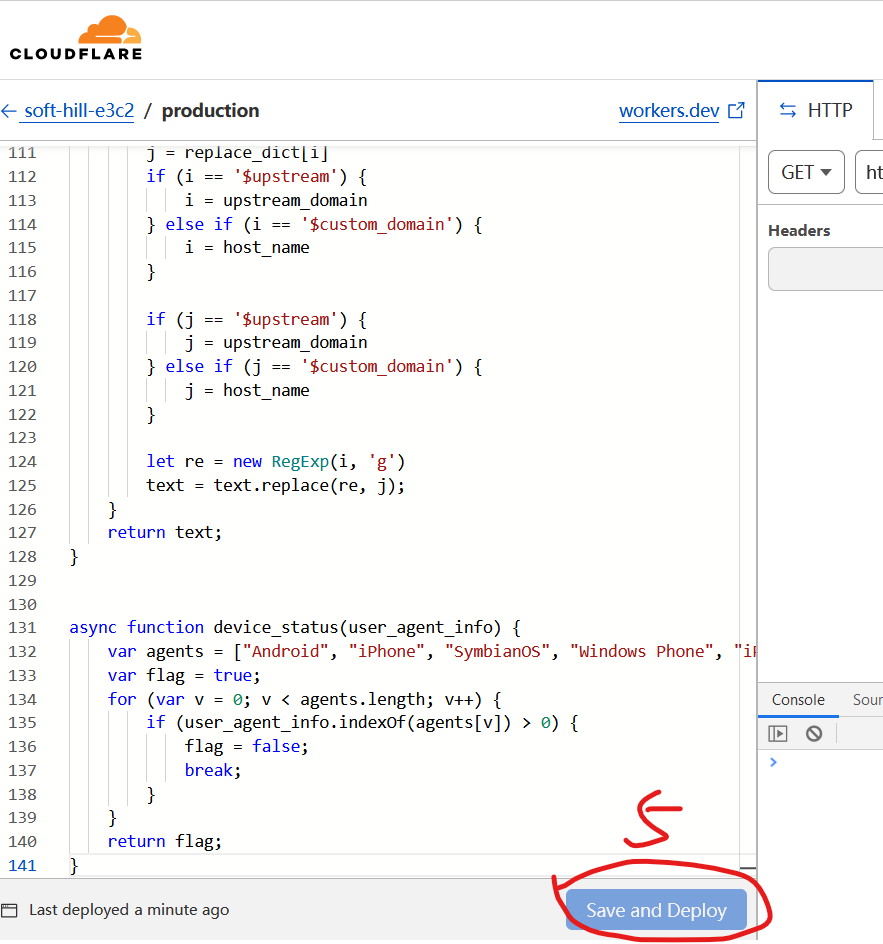
Task: Open the GET request method dropdown
Action: [x=806, y=172]
